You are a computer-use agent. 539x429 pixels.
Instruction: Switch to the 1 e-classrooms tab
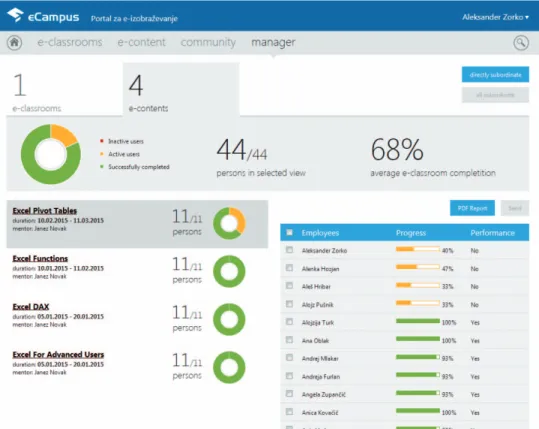pyautogui.click(x=64, y=90)
